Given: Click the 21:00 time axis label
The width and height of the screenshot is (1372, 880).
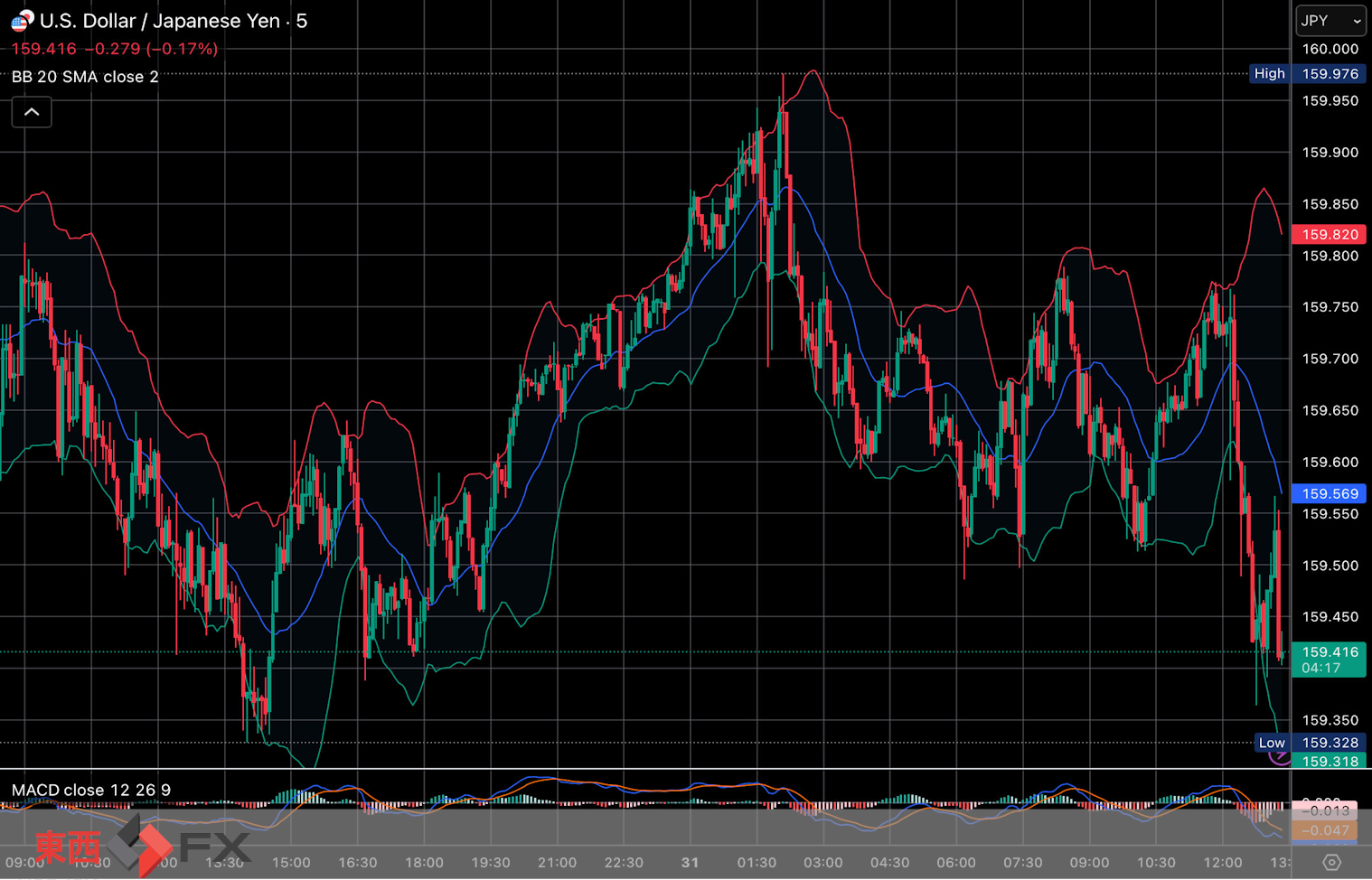Looking at the screenshot, I should pos(557,863).
